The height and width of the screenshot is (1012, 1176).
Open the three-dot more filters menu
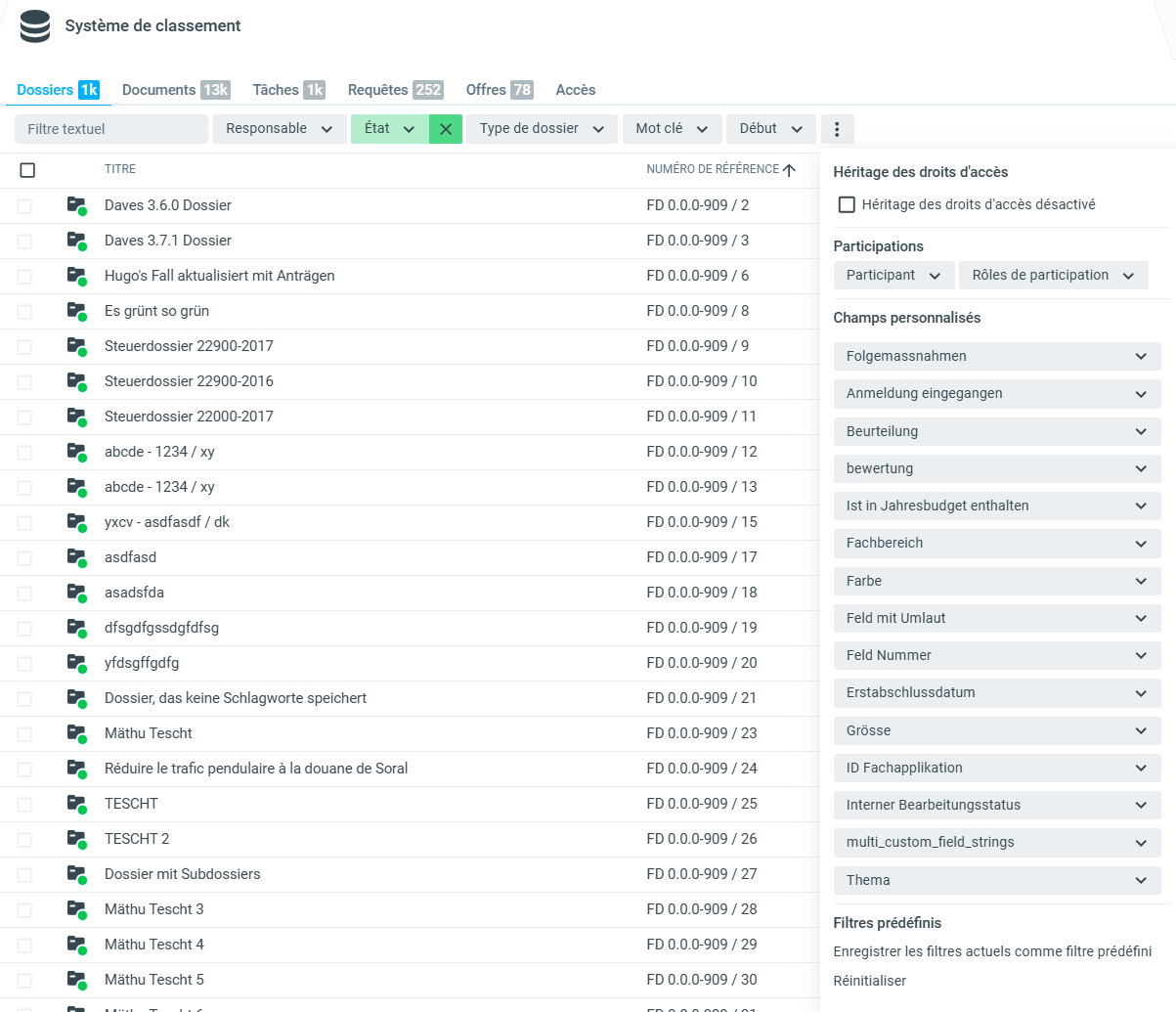click(x=837, y=129)
